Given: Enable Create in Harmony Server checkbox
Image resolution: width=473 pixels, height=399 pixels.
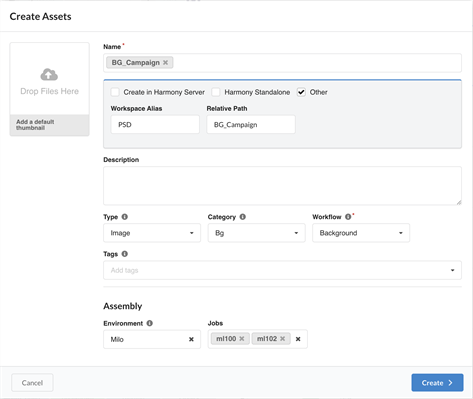Looking at the screenshot, I should pos(115,92).
